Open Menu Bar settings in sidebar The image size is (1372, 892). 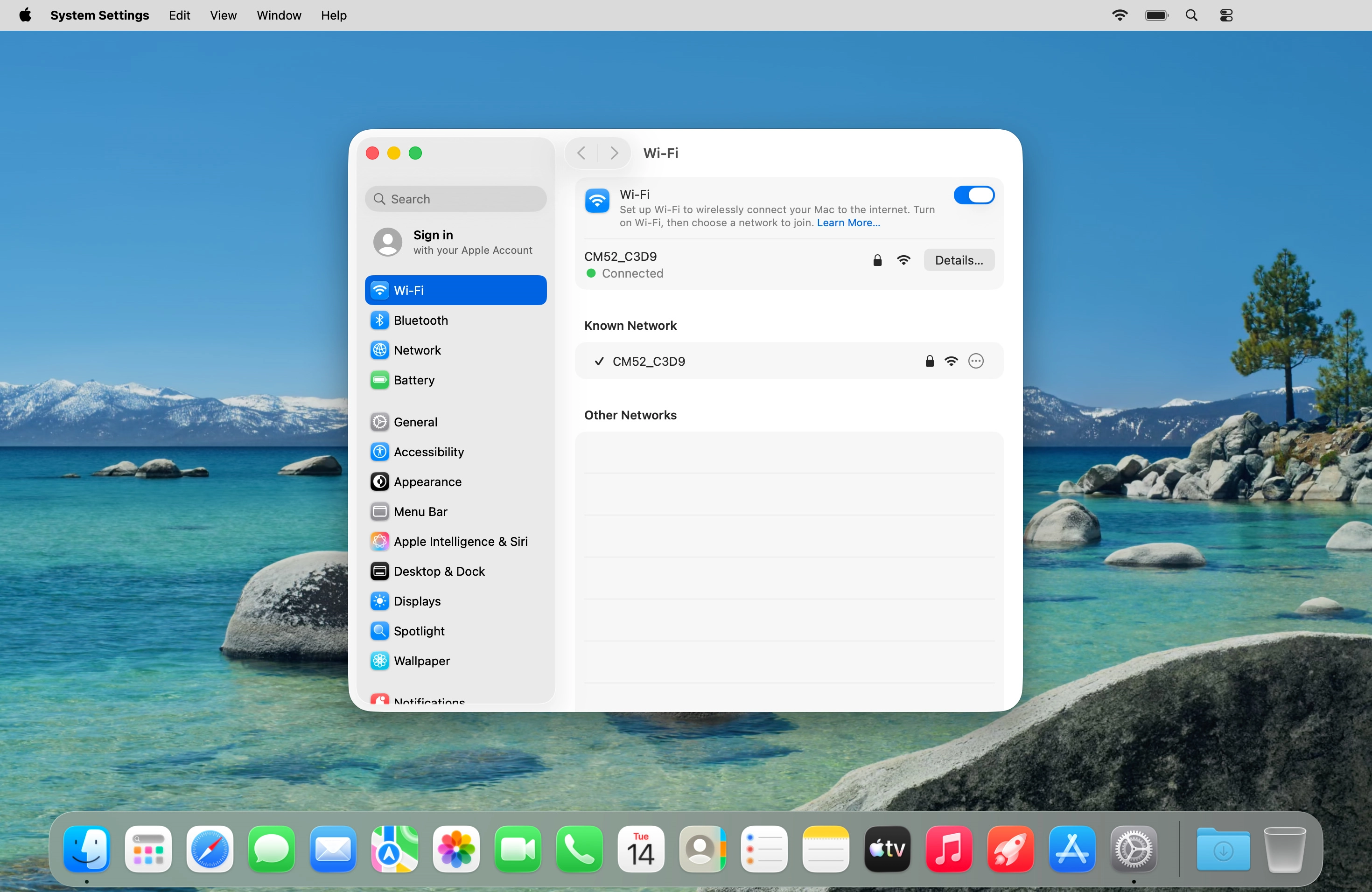[421, 512]
